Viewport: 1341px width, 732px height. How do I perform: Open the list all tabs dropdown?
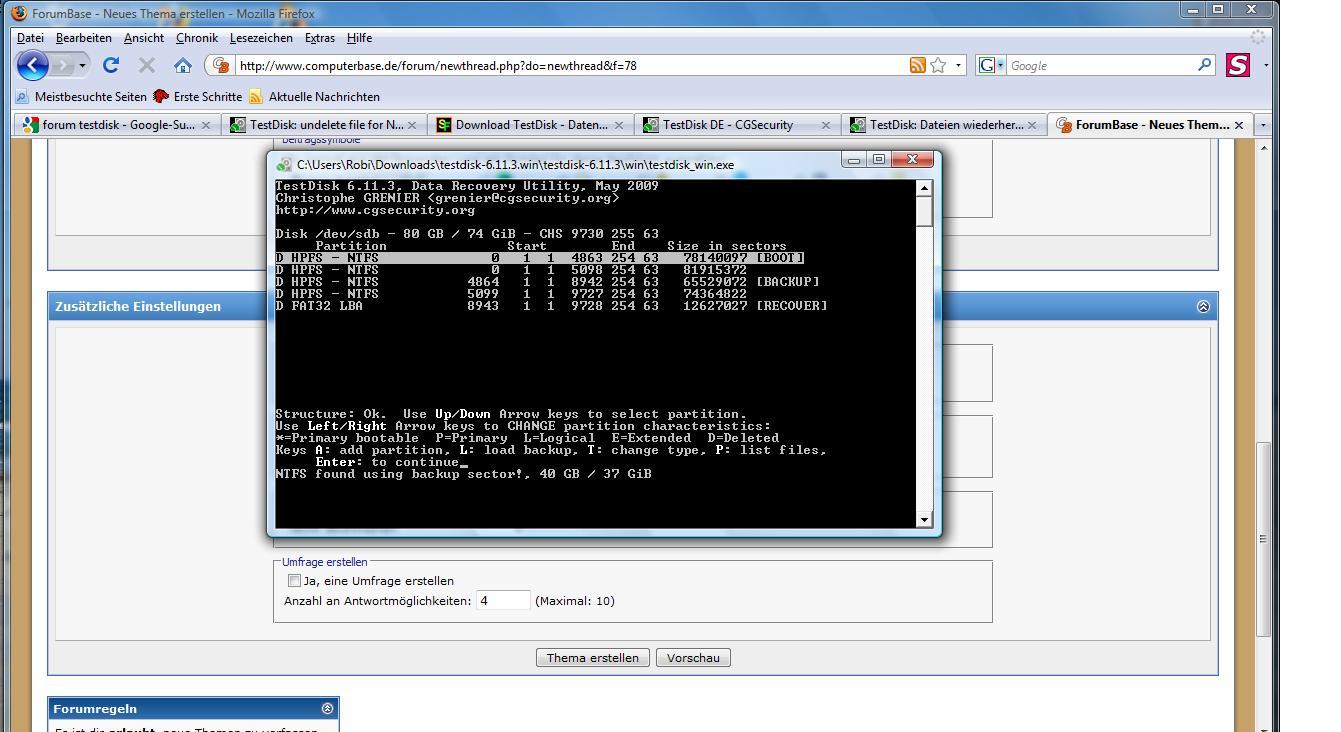pyautogui.click(x=1263, y=125)
